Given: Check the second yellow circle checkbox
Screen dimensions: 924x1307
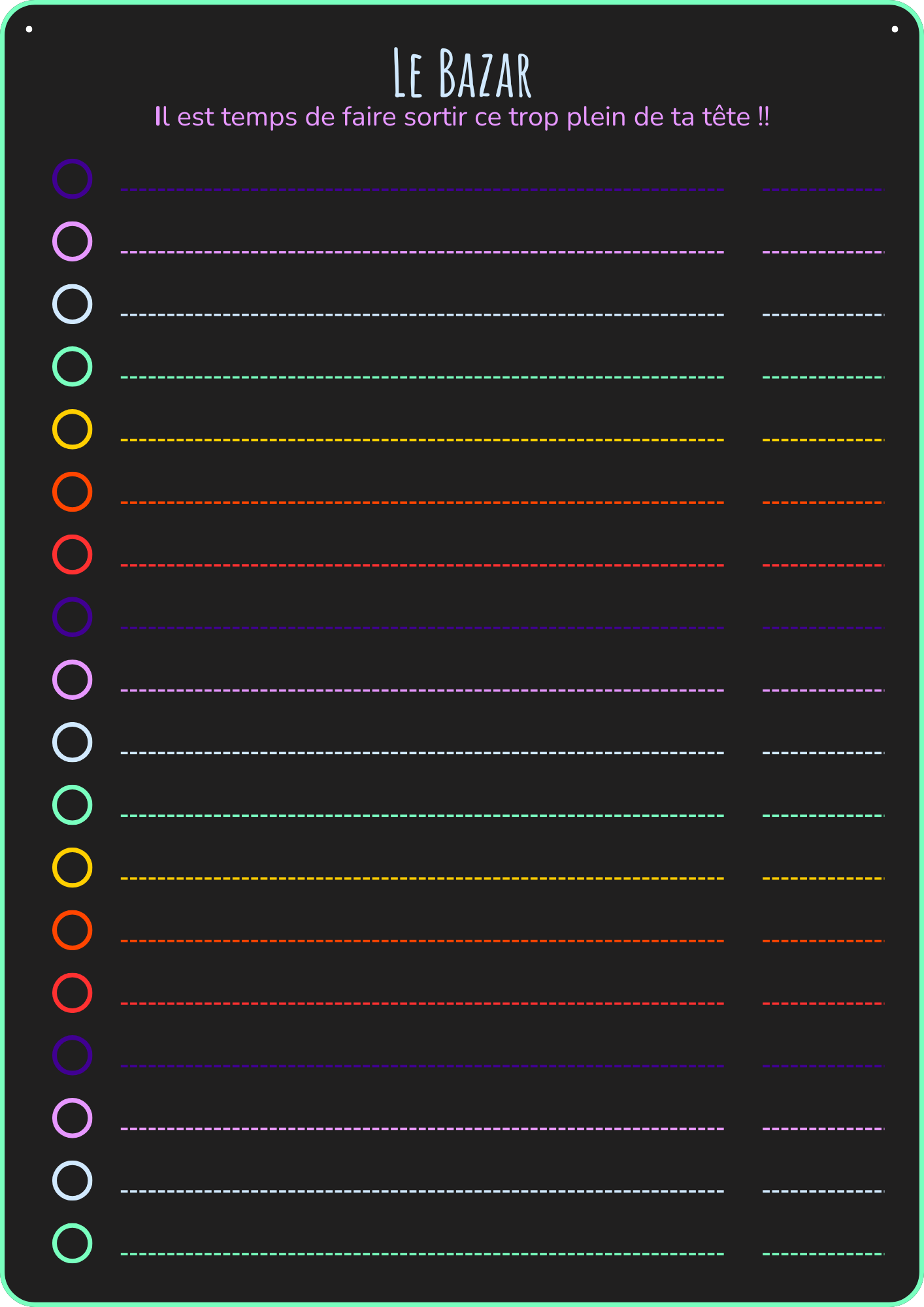Looking at the screenshot, I should point(72,868).
